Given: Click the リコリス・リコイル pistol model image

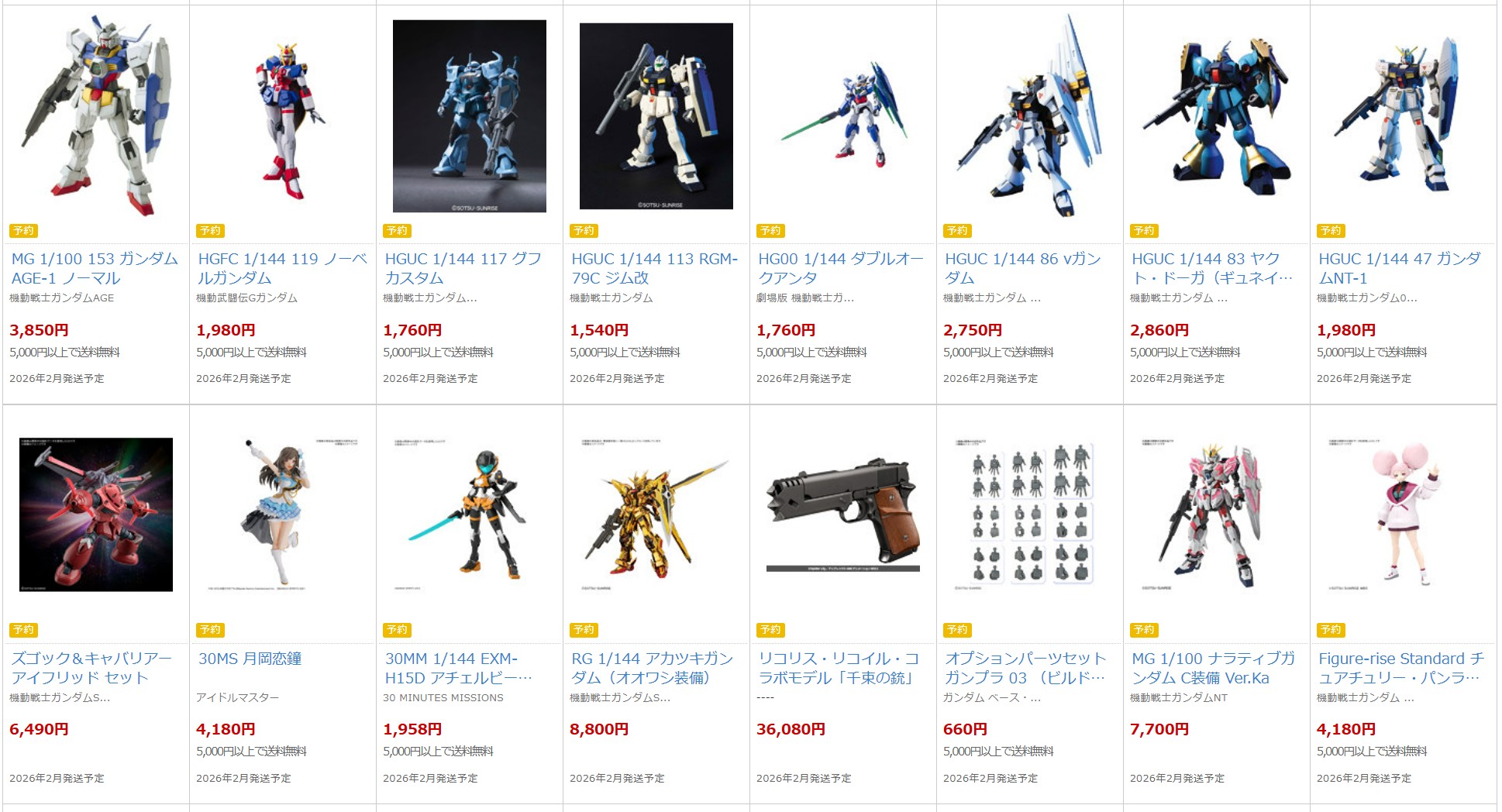Looking at the screenshot, I should (x=843, y=514).
